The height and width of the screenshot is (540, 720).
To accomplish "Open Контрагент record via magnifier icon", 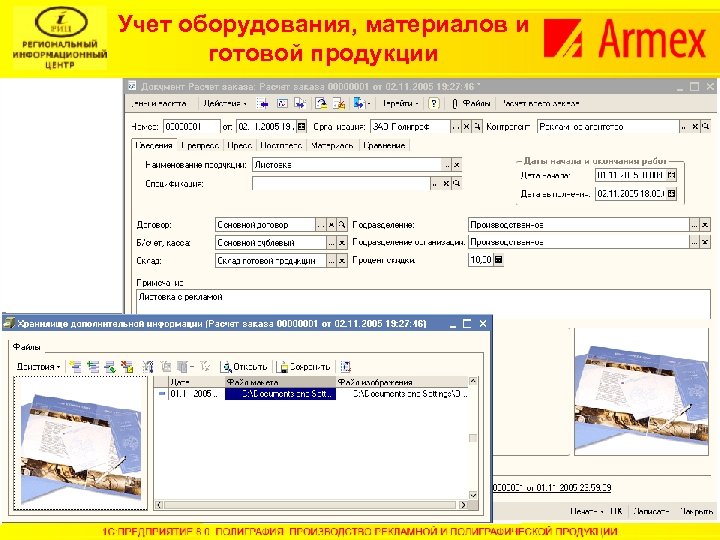I will pyautogui.click(x=706, y=126).
